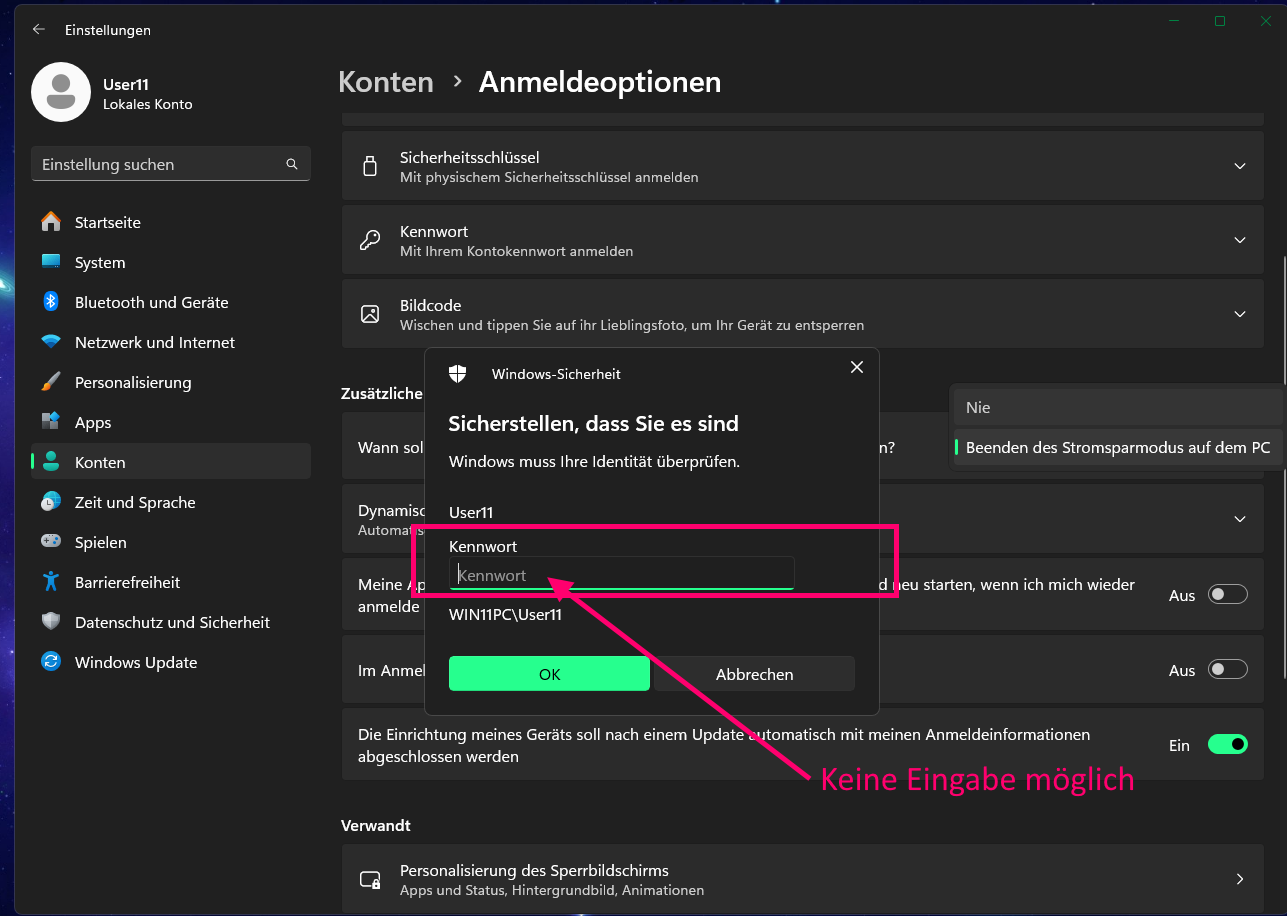Click the 'Einstellung suchen' search box

tap(171, 164)
